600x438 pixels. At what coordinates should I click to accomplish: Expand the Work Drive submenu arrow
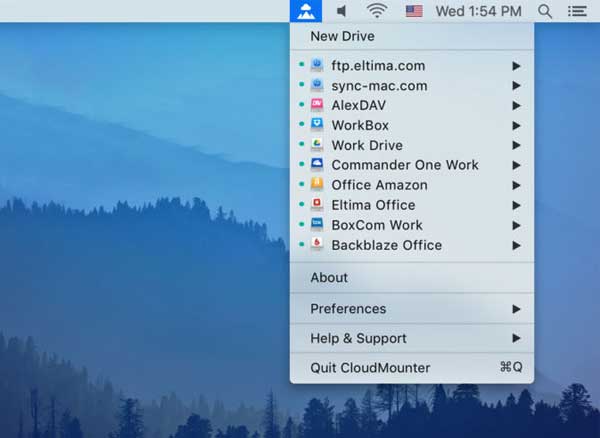pos(517,145)
